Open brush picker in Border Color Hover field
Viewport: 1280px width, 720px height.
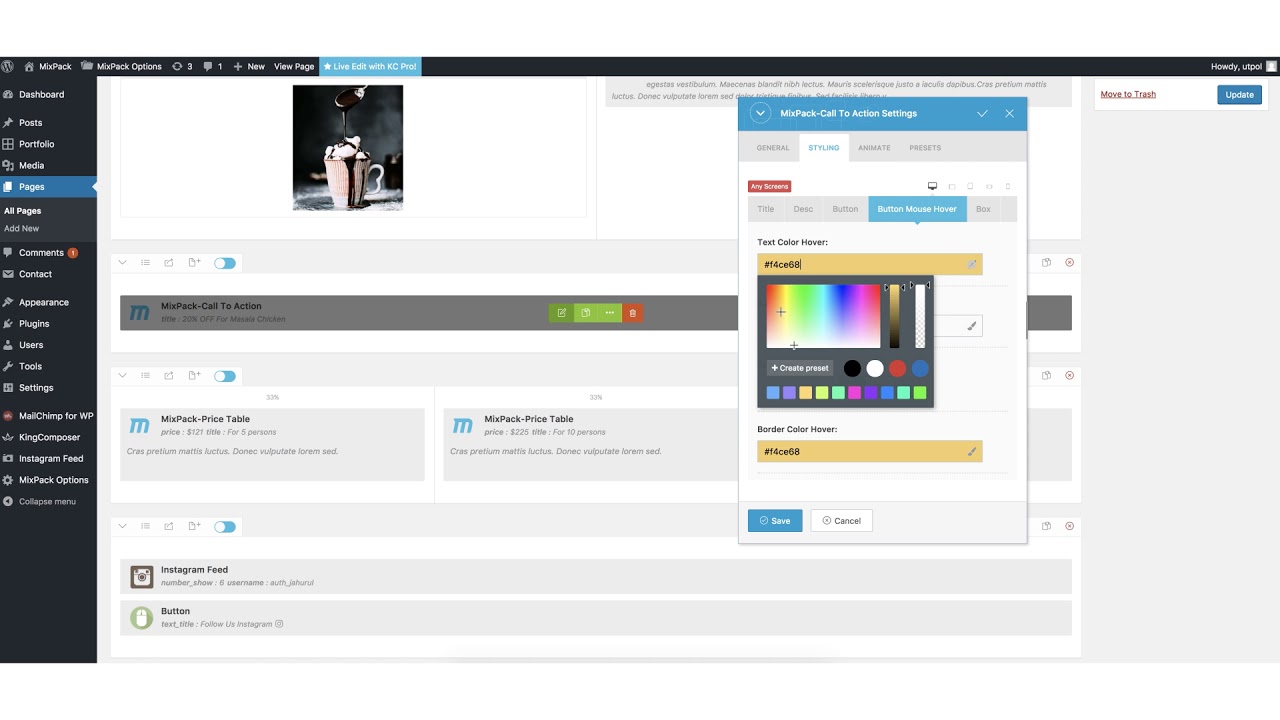(971, 452)
